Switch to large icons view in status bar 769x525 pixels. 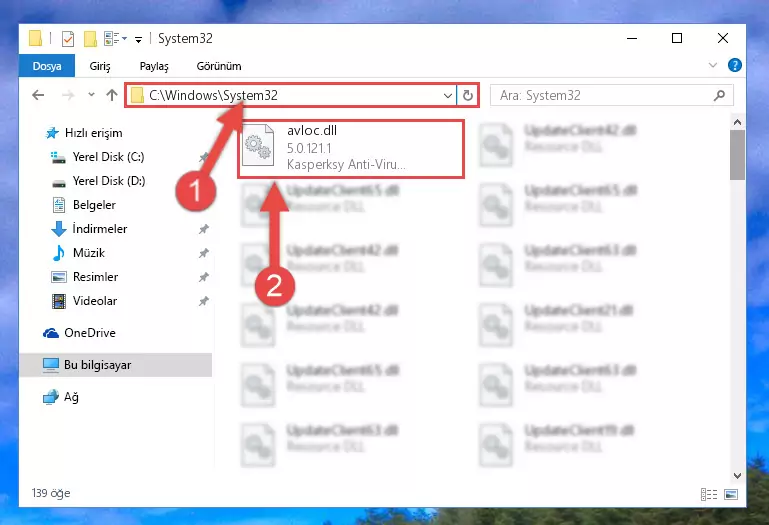[731, 494]
